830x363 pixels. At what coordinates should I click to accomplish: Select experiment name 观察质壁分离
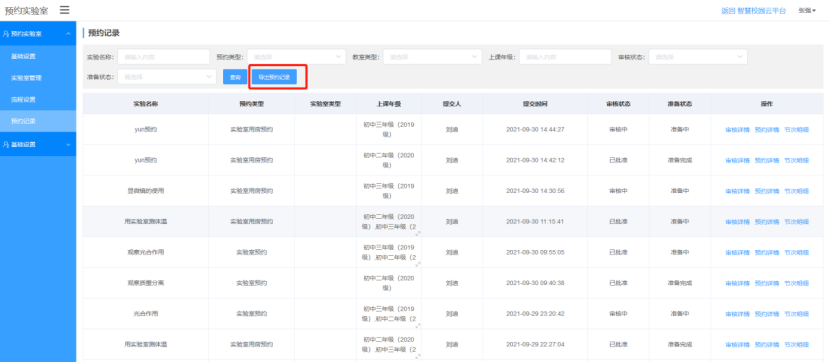[146, 283]
